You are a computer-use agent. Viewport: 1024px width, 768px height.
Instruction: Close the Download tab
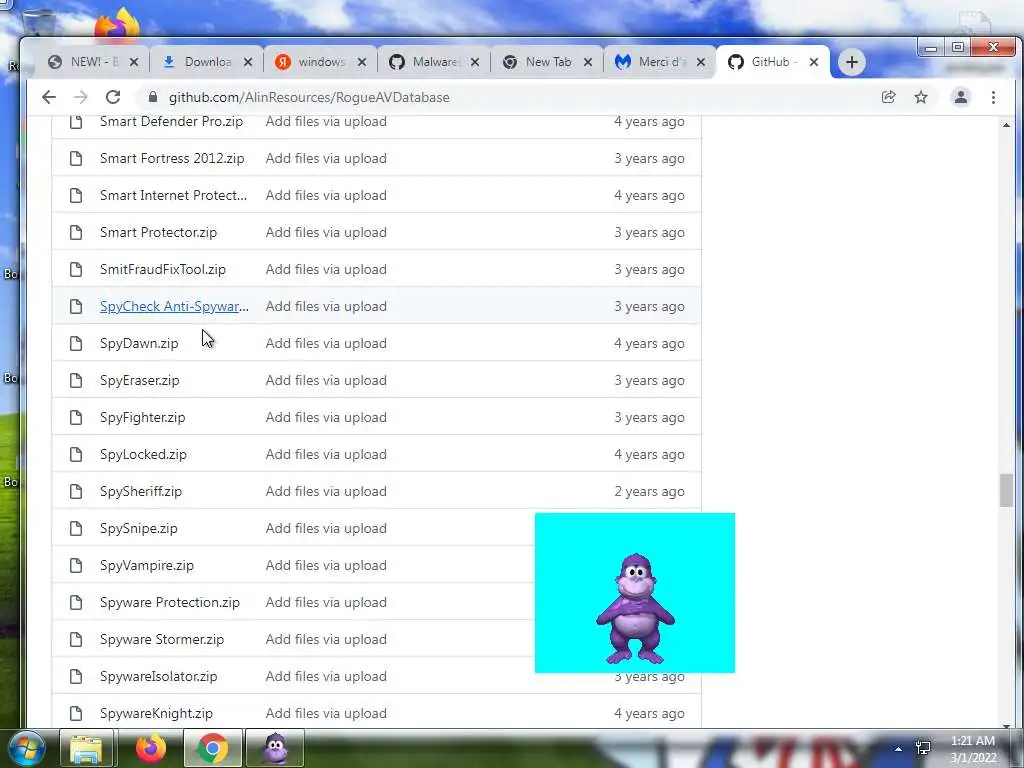pyautogui.click(x=248, y=62)
